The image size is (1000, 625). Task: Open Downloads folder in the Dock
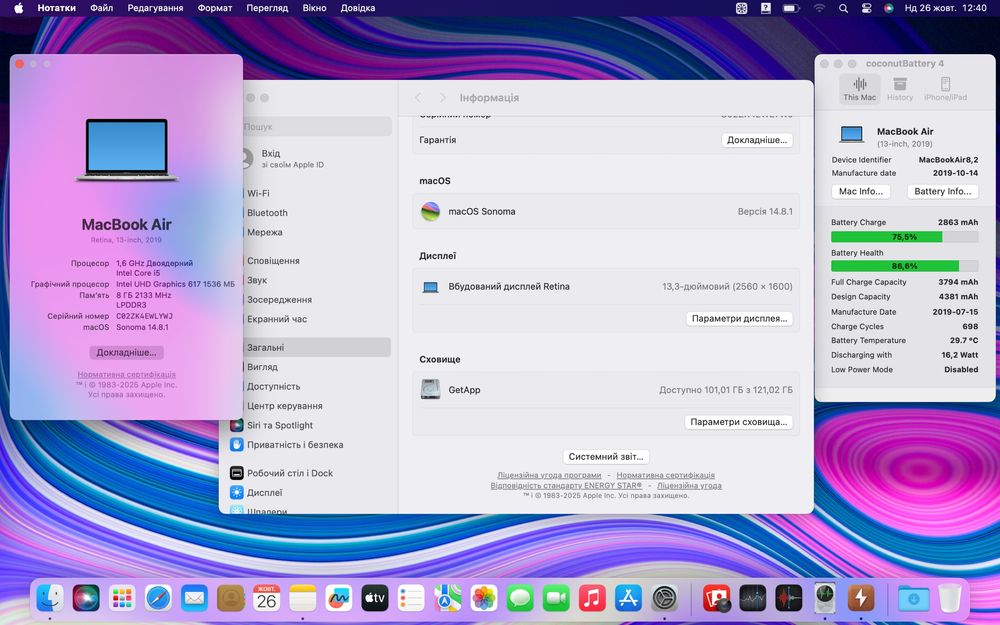(913, 598)
